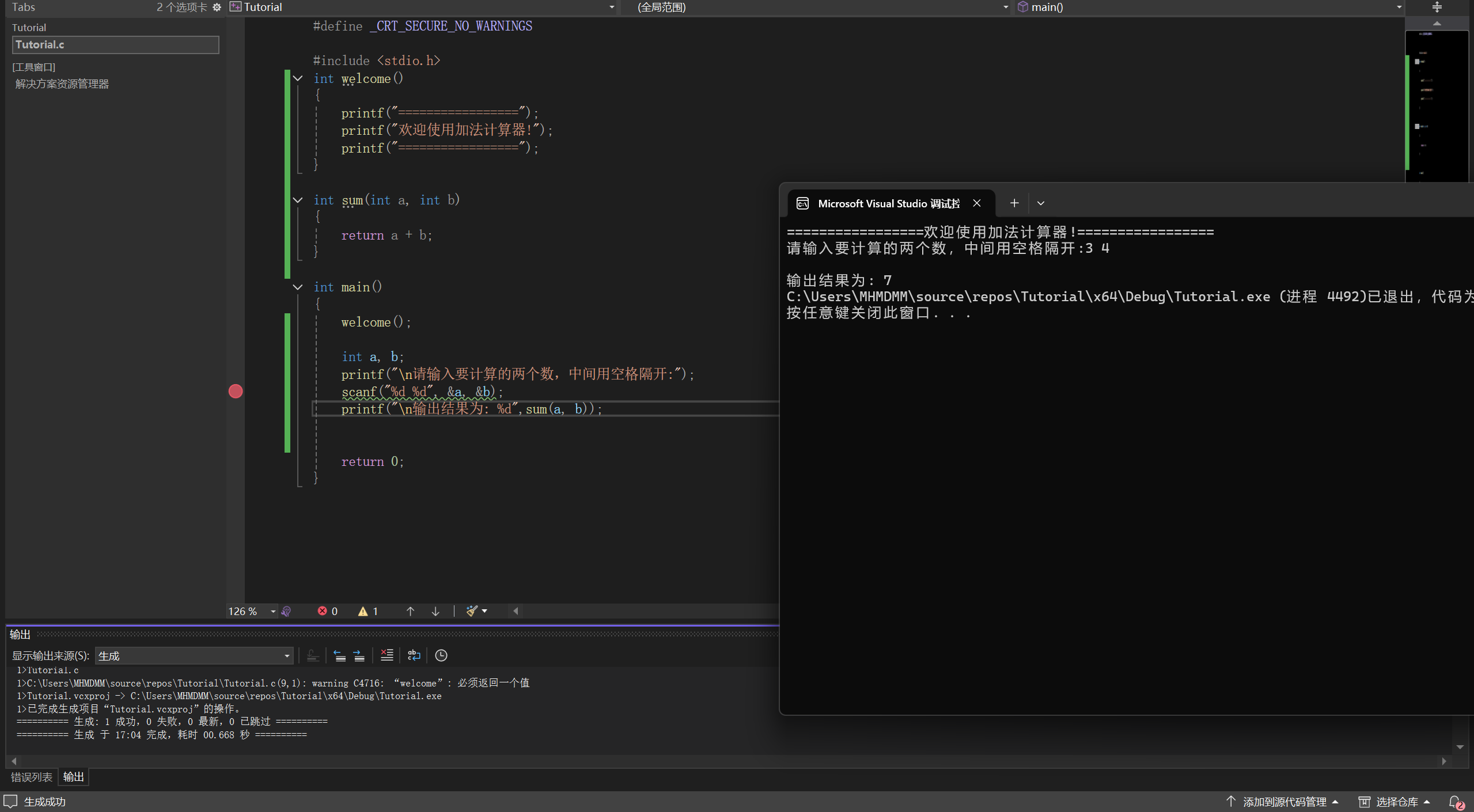Open 解决方案资源管理器 tool window
The height and width of the screenshot is (812, 1474).
click(x=62, y=84)
